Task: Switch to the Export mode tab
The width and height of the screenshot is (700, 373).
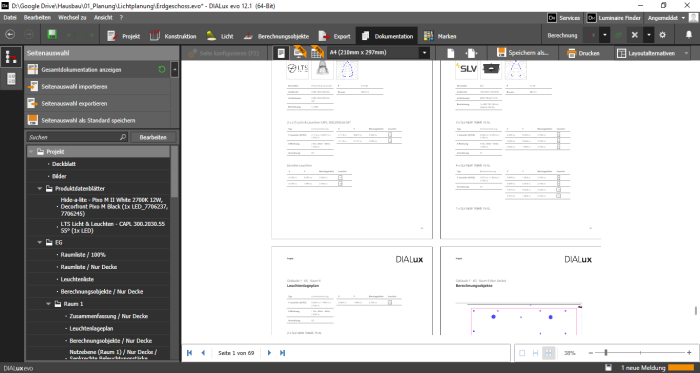Action: coord(334,36)
